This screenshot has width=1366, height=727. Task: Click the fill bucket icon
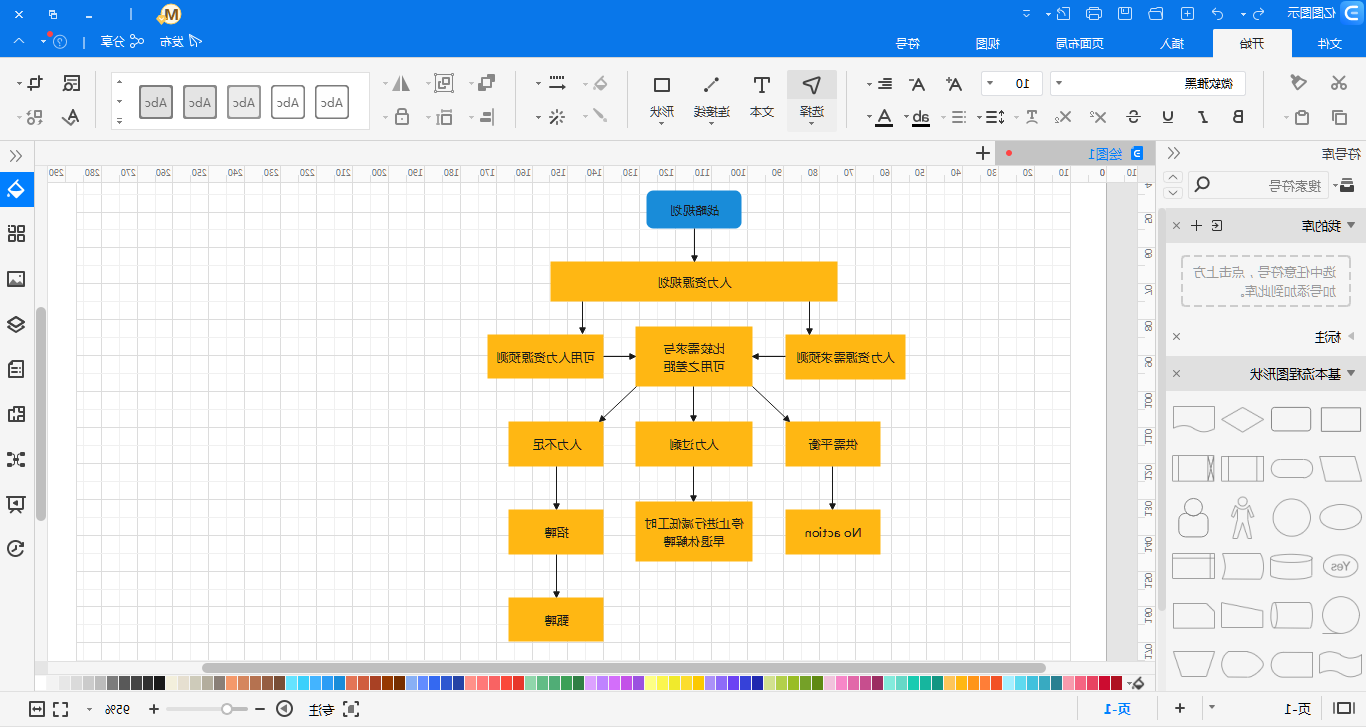599,83
